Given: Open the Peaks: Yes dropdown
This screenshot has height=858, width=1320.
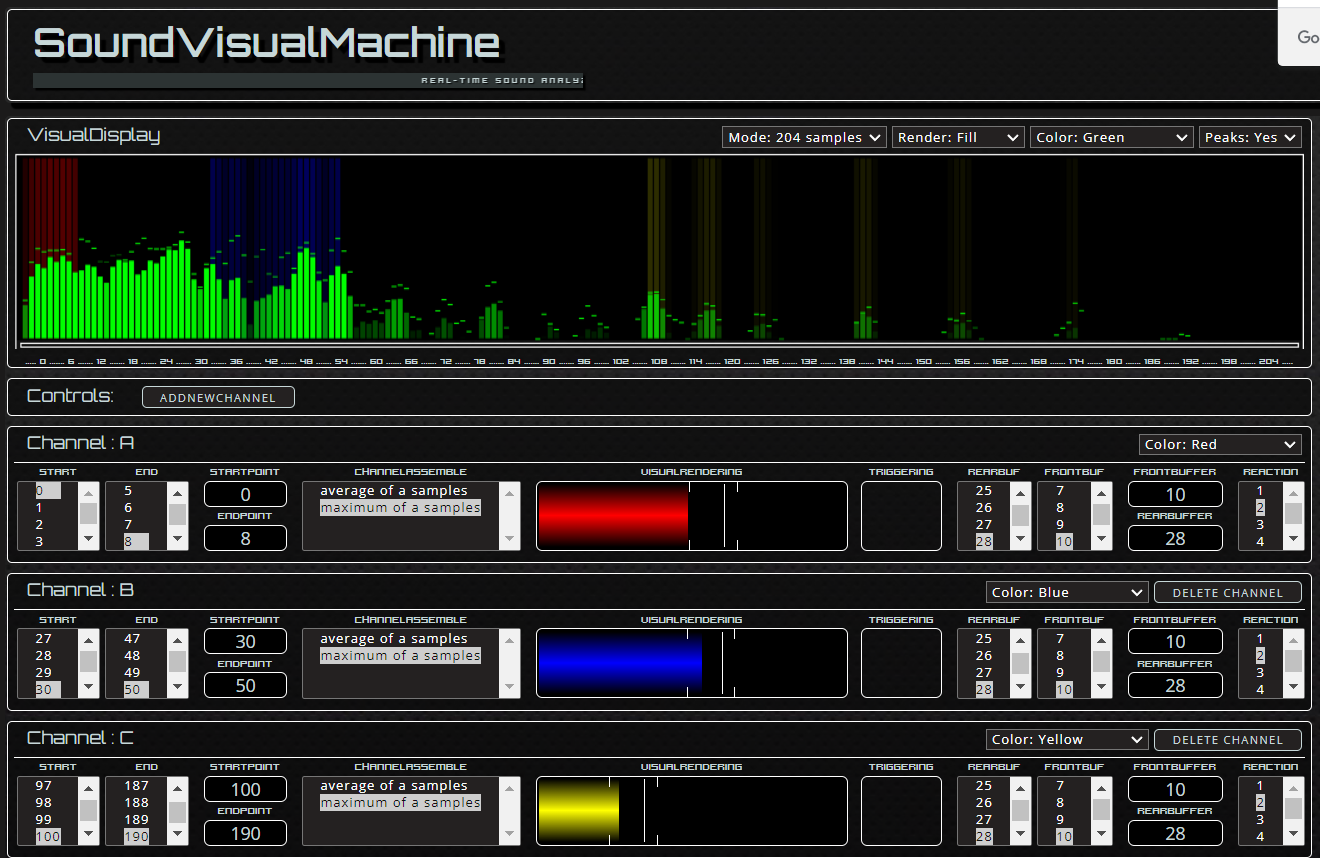Looking at the screenshot, I should pyautogui.click(x=1250, y=137).
